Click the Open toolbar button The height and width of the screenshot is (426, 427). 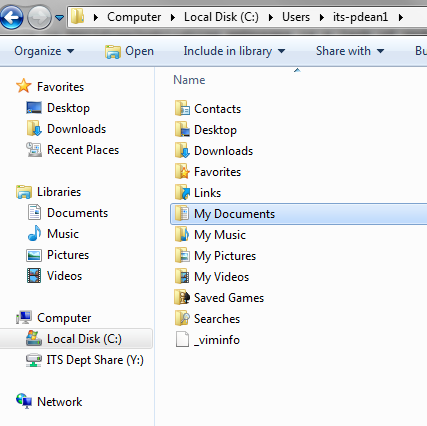tap(129, 51)
